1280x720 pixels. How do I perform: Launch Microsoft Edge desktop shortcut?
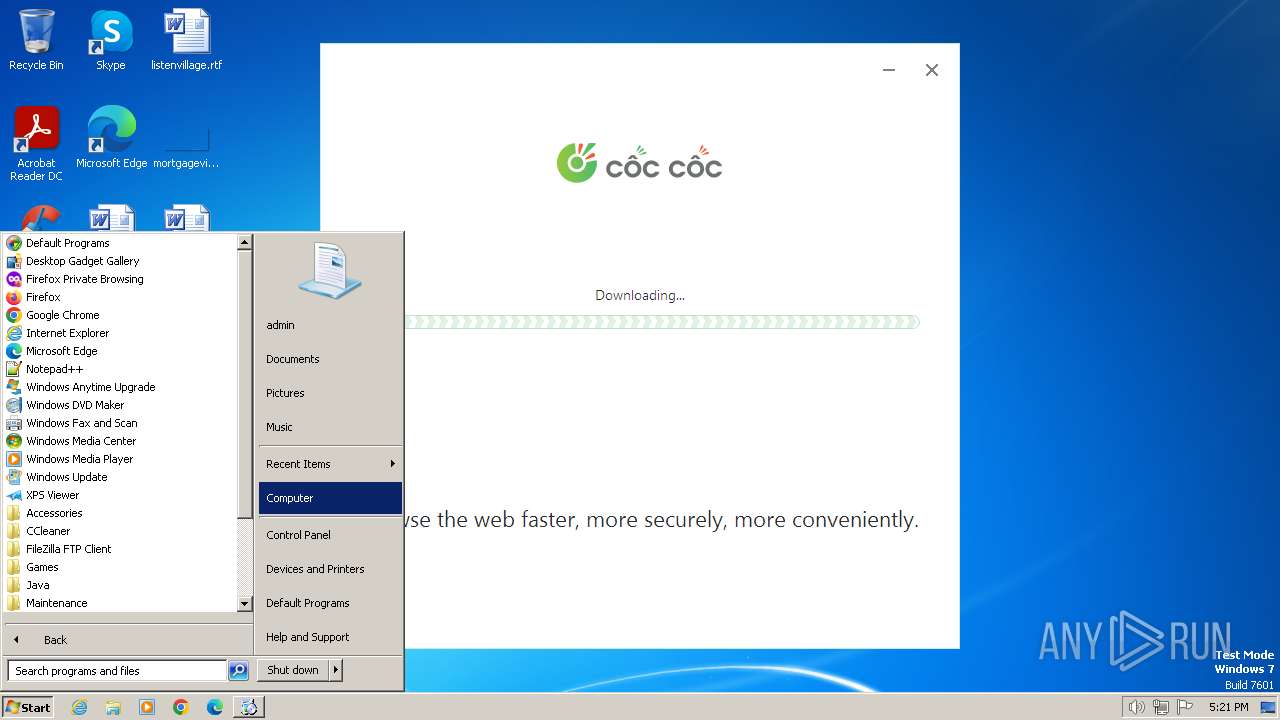pyautogui.click(x=111, y=138)
